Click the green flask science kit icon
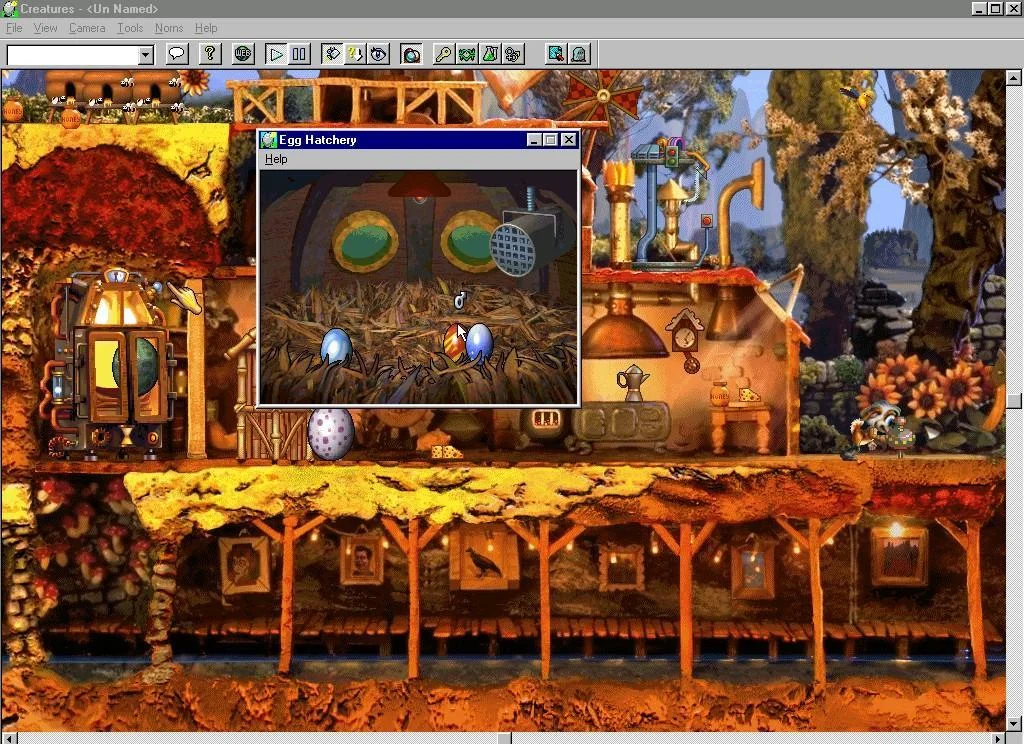1024x744 pixels. point(490,54)
